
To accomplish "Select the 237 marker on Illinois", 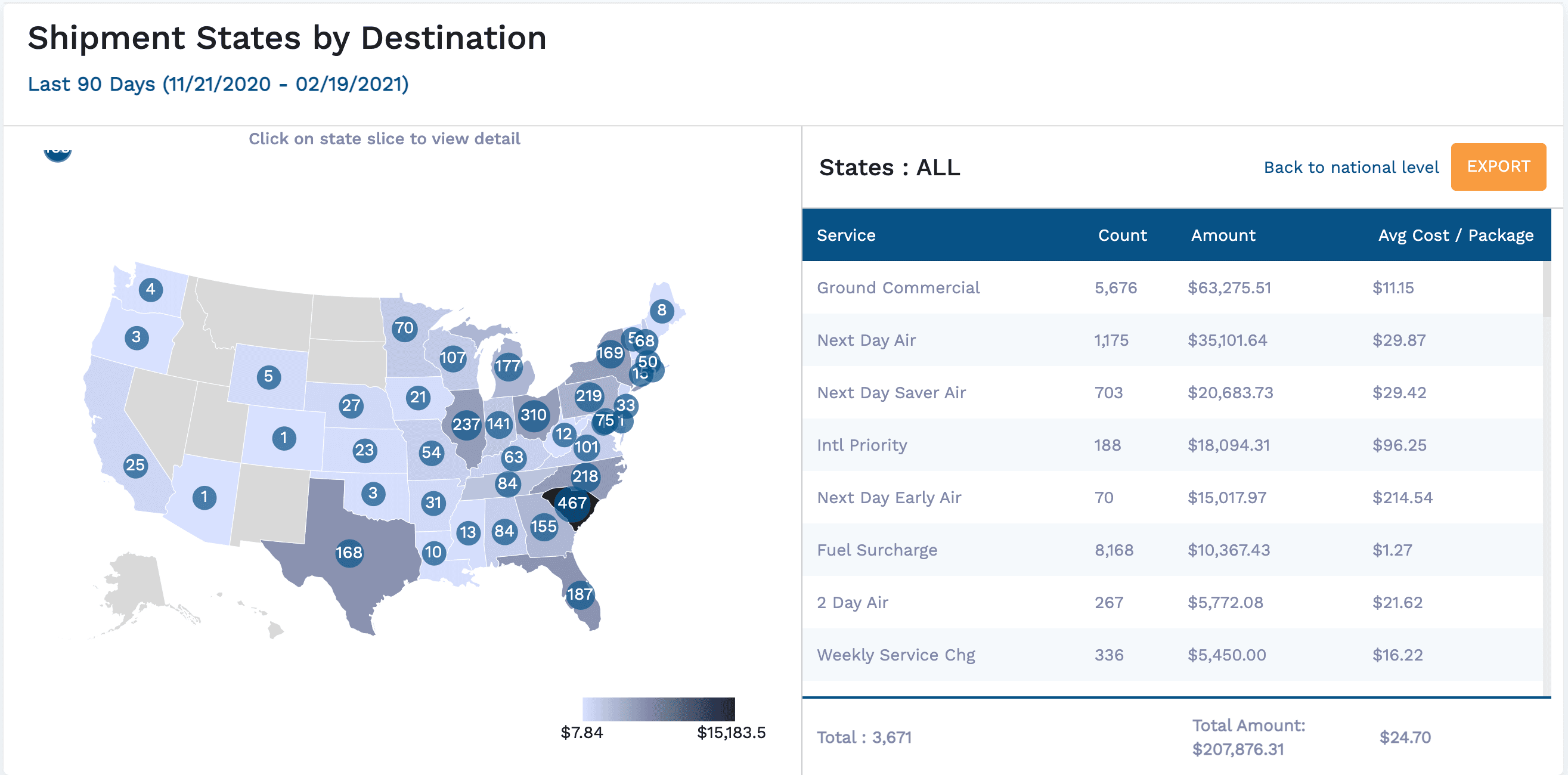I will (466, 424).
